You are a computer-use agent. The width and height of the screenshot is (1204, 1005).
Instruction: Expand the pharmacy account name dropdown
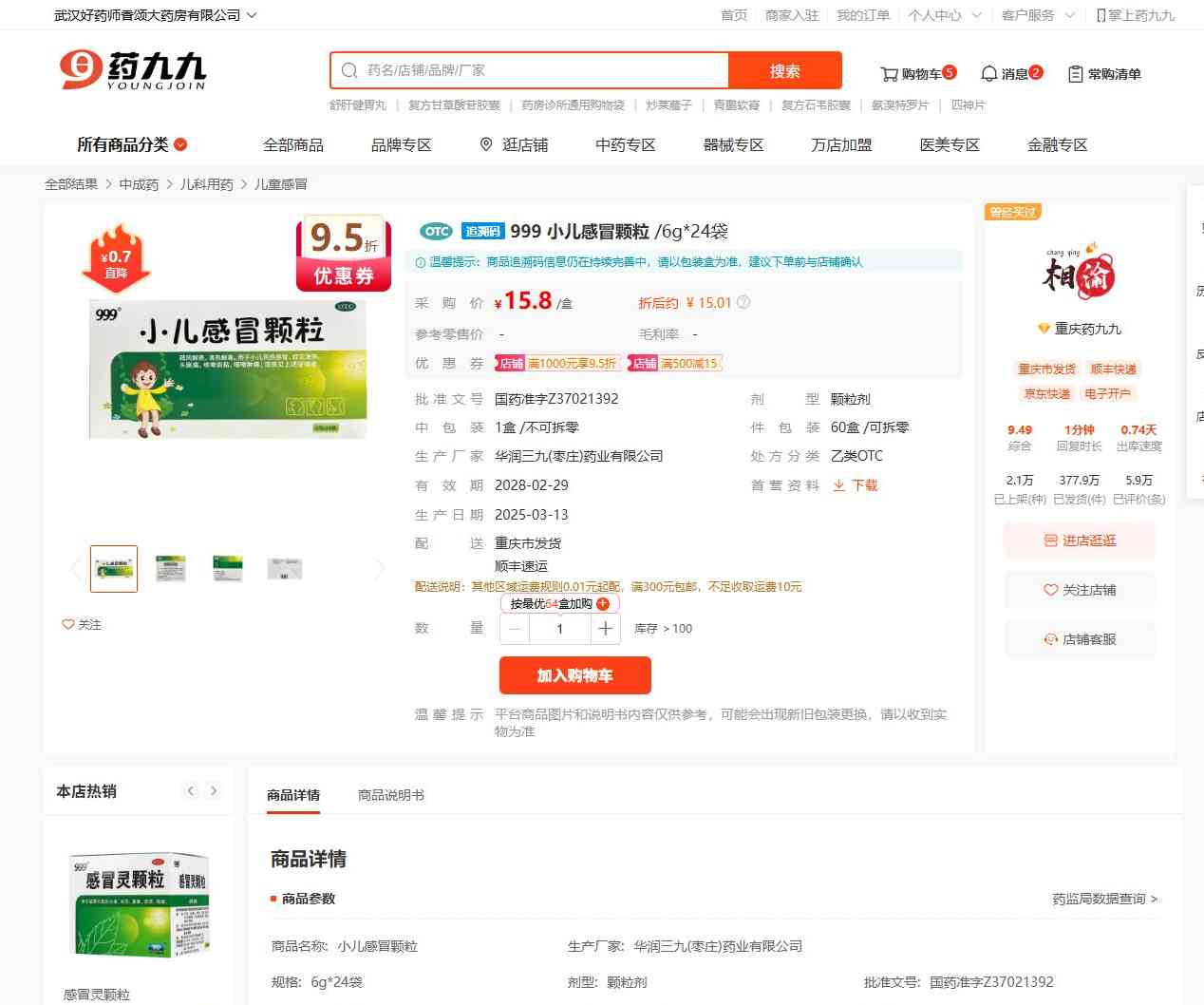(252, 15)
